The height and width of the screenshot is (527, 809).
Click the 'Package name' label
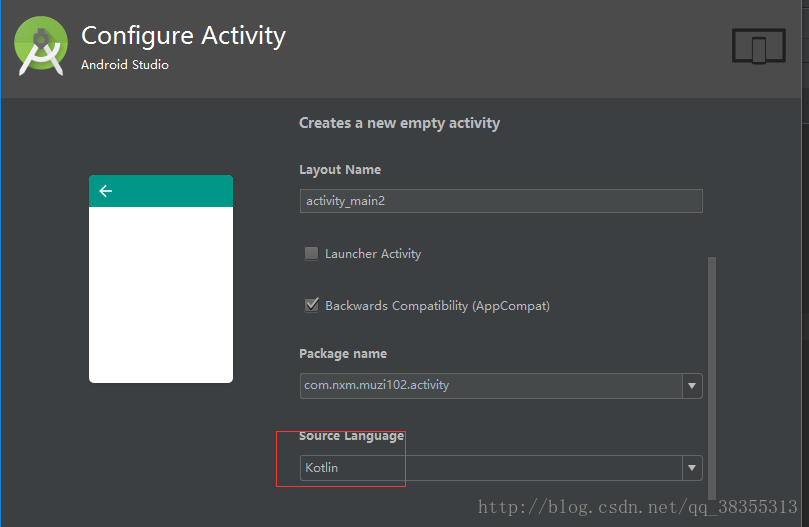pos(343,354)
